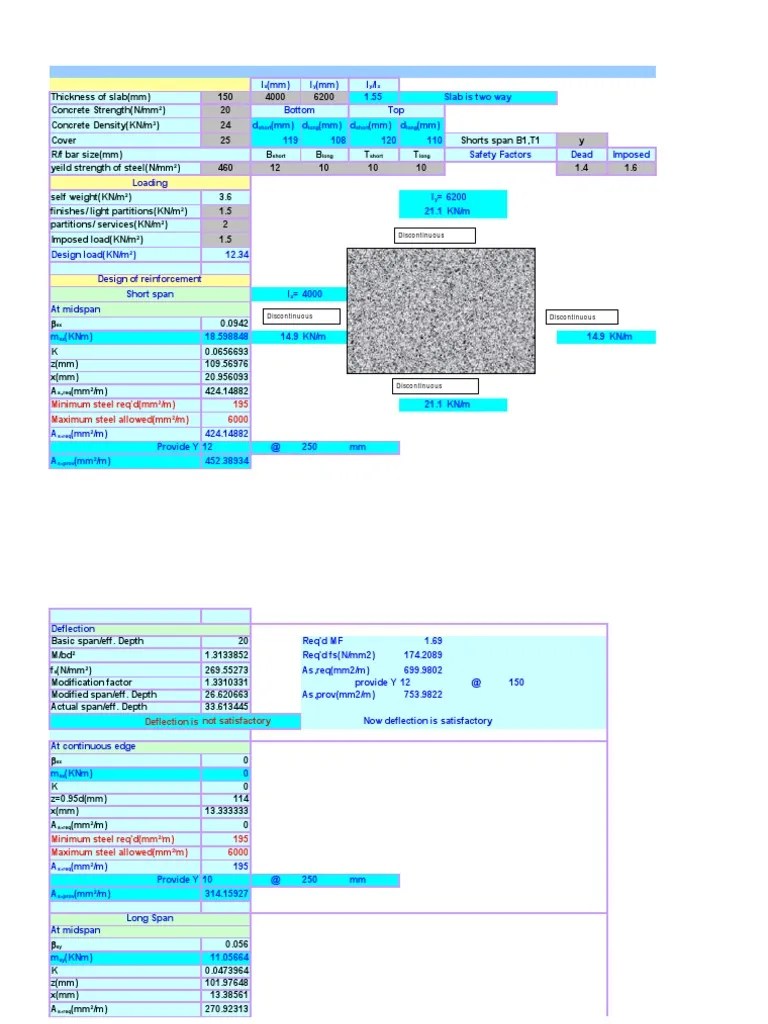
Task: Click the 'Top' header cell
Action: [x=396, y=111]
